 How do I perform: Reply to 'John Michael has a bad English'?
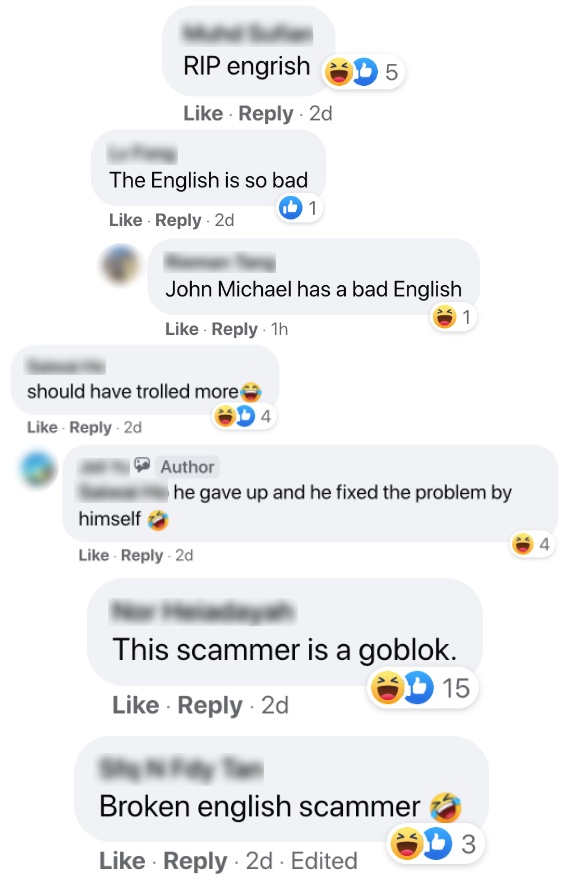234,329
